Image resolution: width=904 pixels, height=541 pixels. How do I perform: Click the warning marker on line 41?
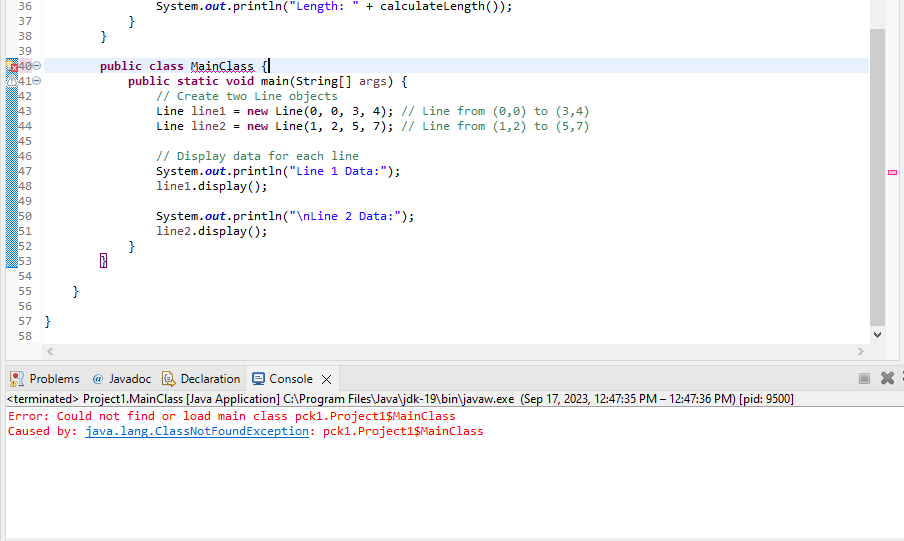click(x=12, y=81)
